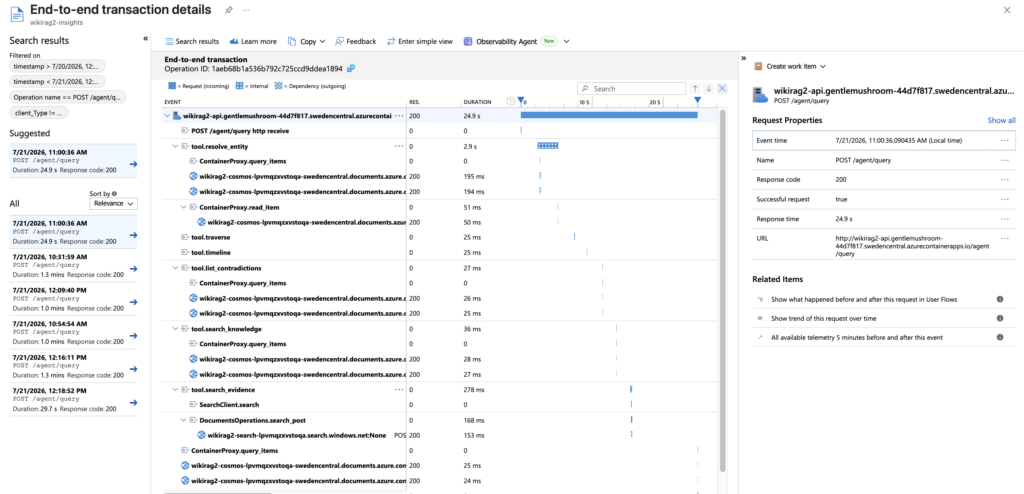Collapse the wikirag2-api root event tree node
Viewport: 1024px width, 494px height.
[x=167, y=116]
